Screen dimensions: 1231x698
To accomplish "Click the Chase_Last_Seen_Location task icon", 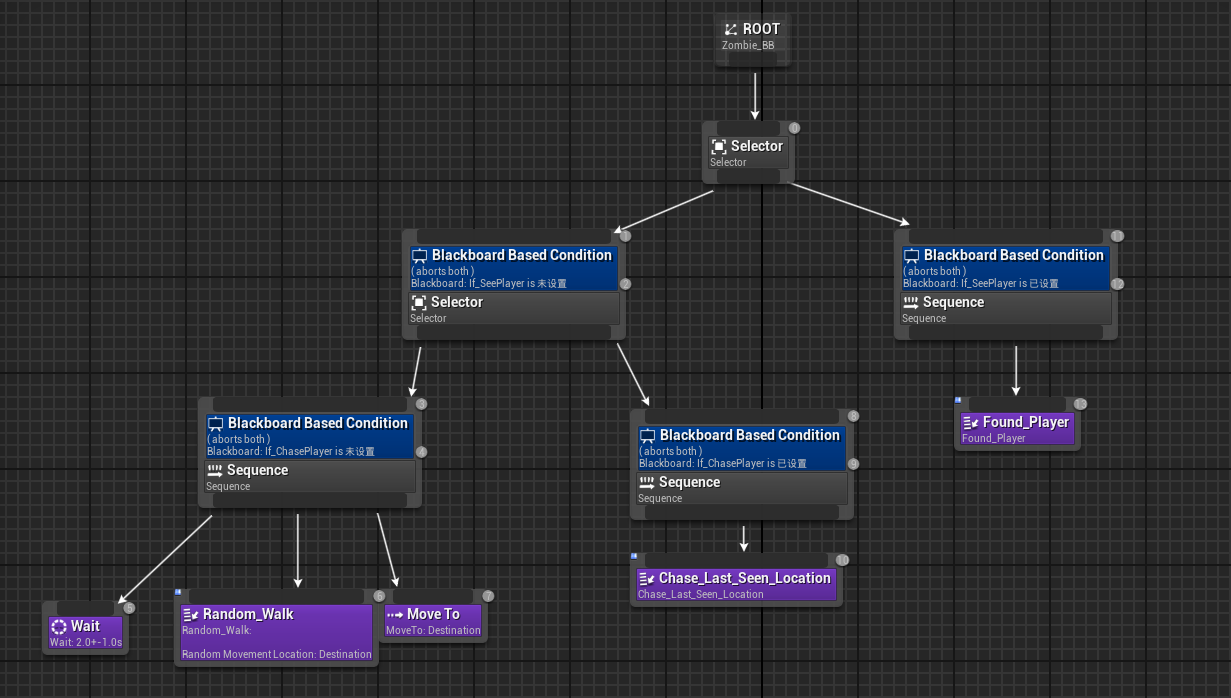I will [x=647, y=578].
